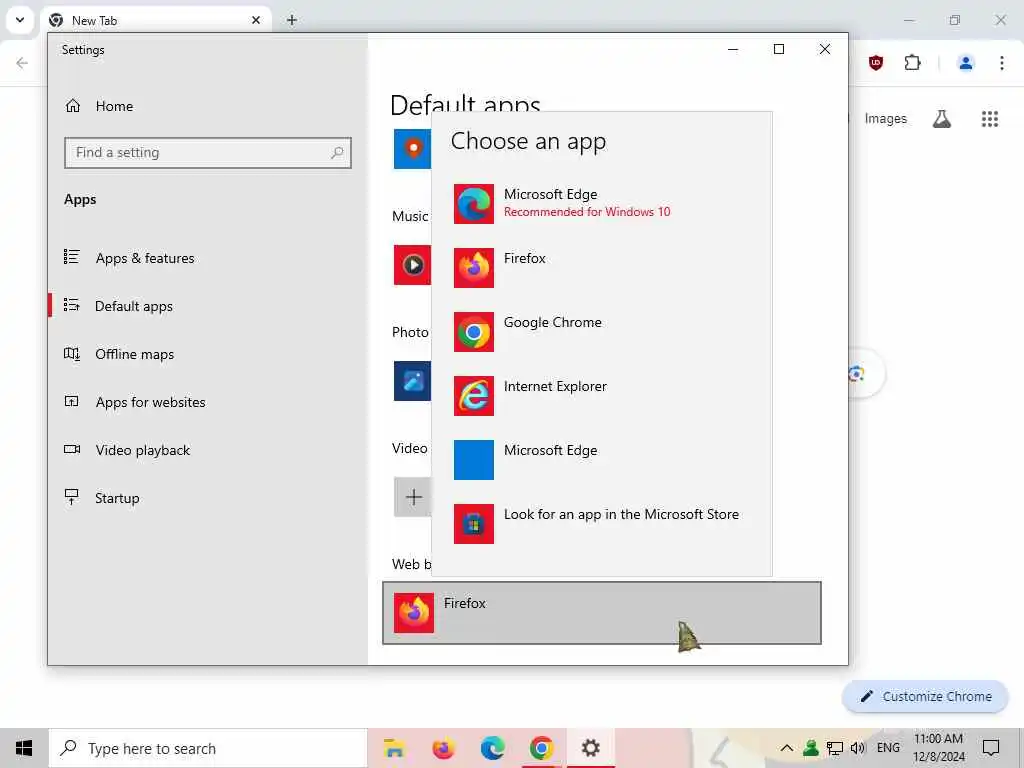This screenshot has height=768, width=1024.
Task: Switch to New Tab in Chrome
Action: [x=155, y=20]
